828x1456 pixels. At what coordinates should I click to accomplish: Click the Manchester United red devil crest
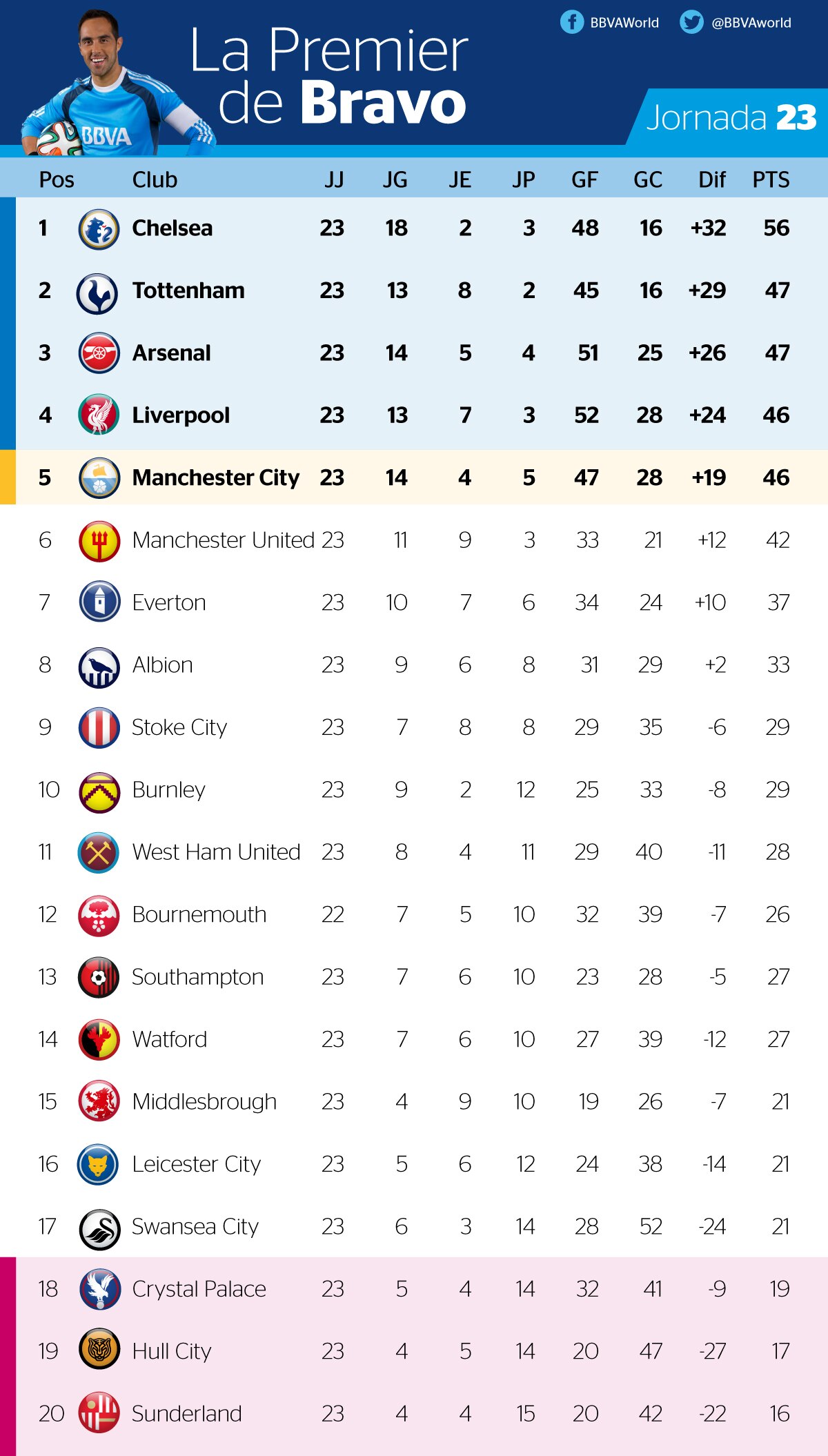pyautogui.click(x=99, y=541)
